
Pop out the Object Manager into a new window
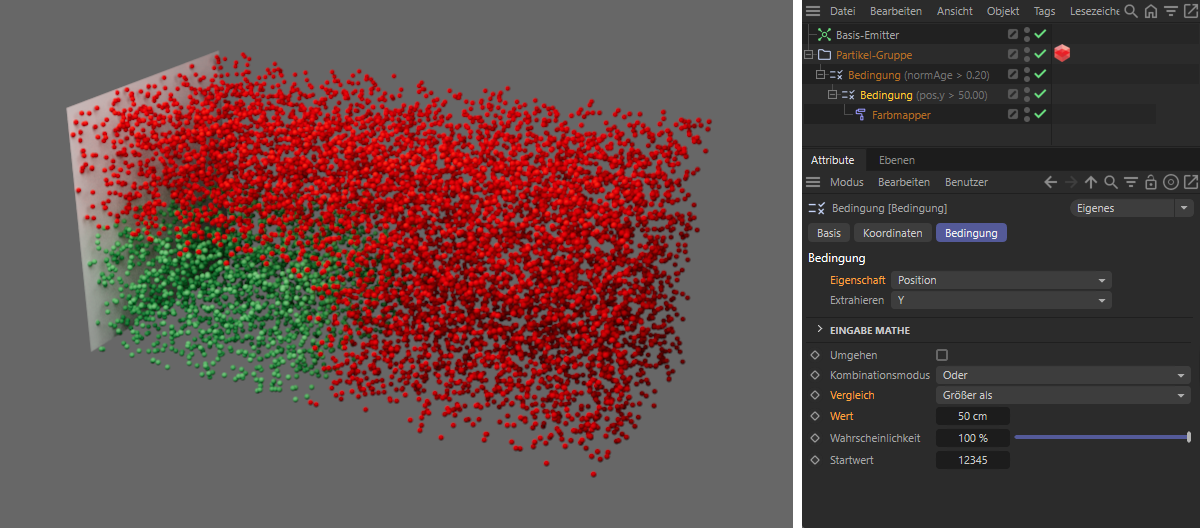click(1190, 11)
